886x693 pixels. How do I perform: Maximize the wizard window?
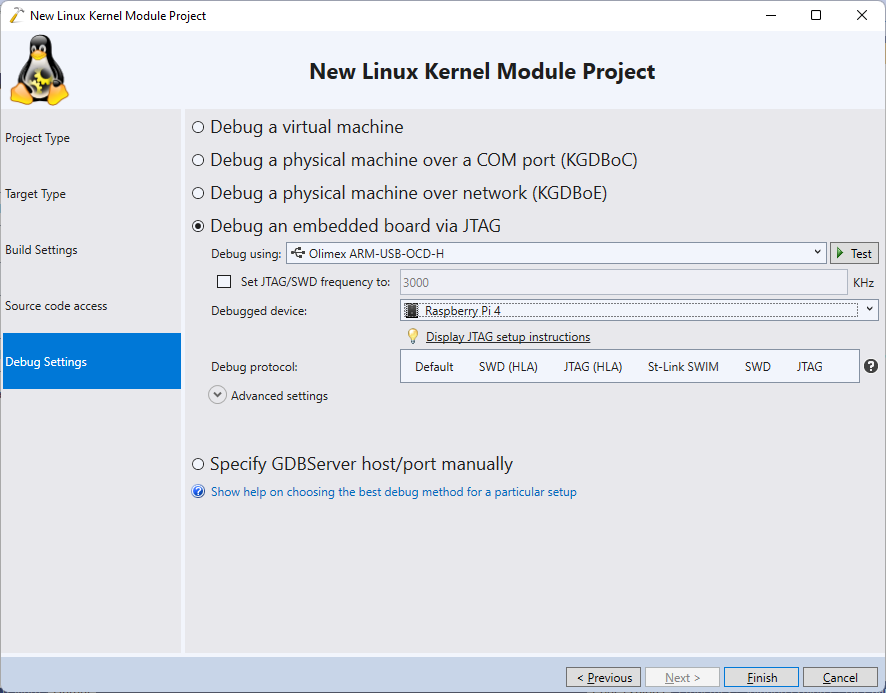click(x=816, y=15)
